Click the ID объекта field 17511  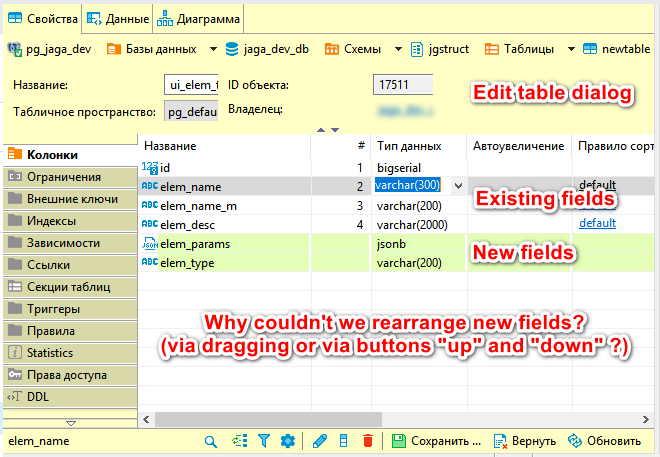tap(403, 85)
